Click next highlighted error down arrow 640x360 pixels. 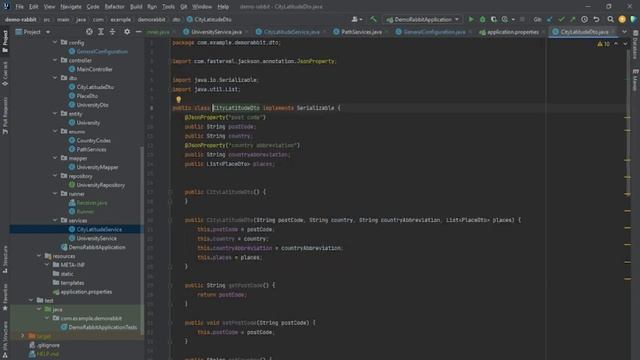pyautogui.click(x=625, y=44)
